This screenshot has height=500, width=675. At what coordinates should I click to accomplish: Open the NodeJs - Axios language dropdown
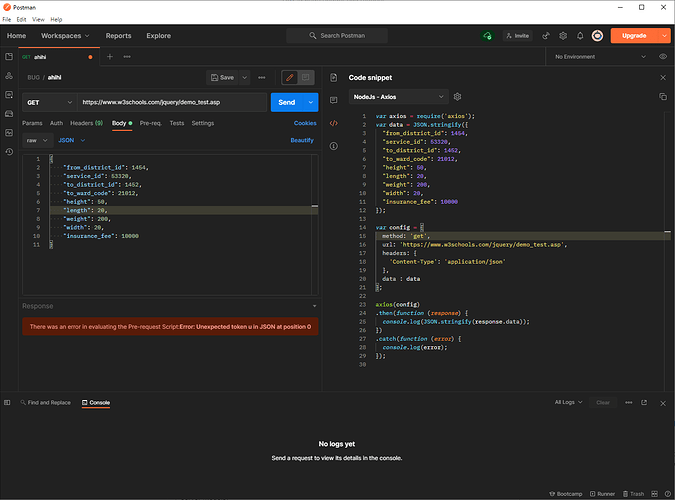point(399,97)
